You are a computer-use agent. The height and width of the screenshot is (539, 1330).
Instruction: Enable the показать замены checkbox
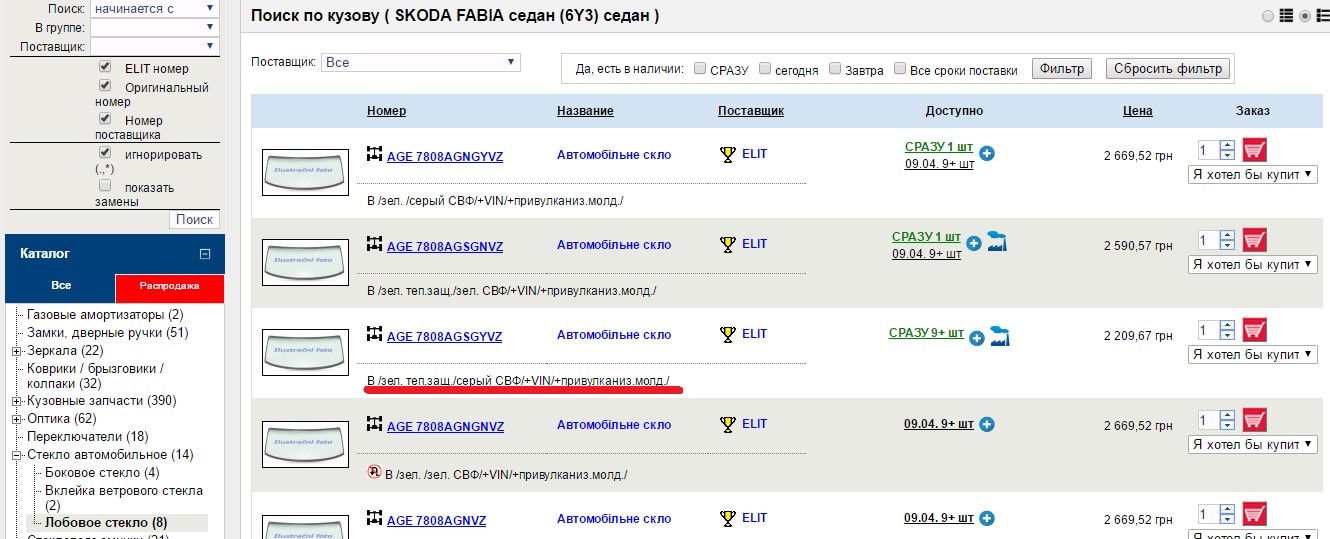(x=104, y=186)
